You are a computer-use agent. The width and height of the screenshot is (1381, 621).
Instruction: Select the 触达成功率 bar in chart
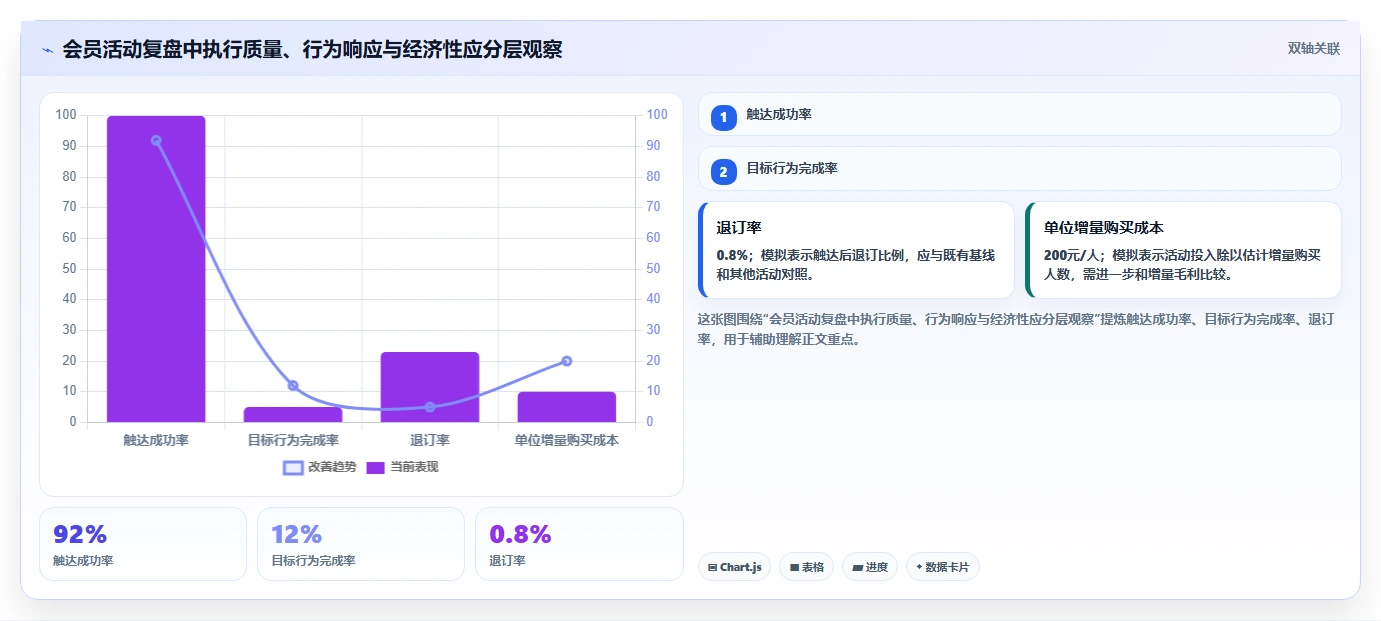pyautogui.click(x=156, y=269)
